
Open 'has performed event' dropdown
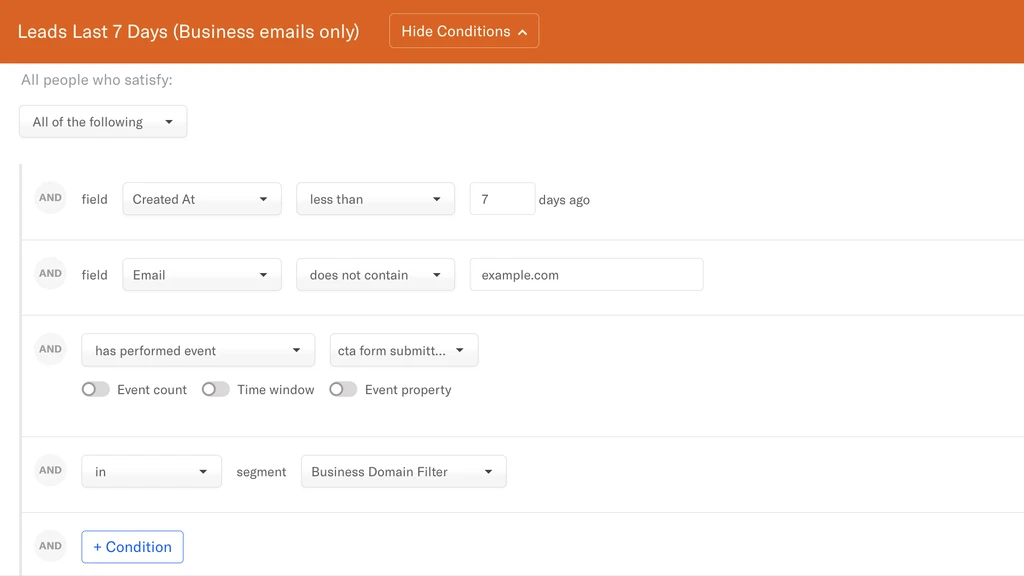tap(198, 351)
